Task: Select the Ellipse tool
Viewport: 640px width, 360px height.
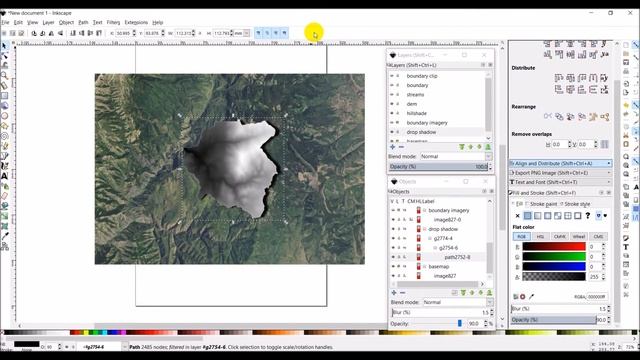Action: [4, 116]
